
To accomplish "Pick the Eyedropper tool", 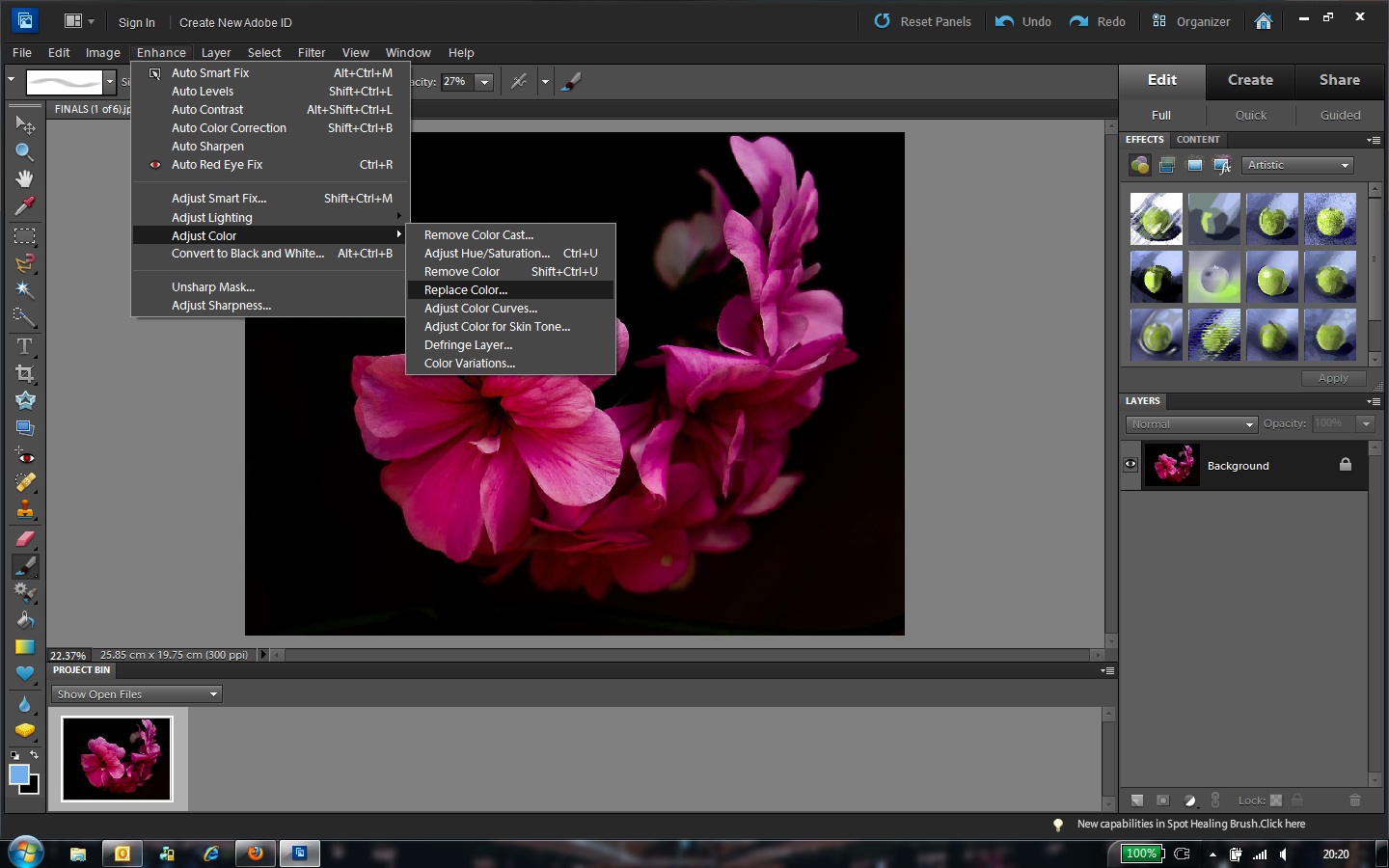I will pyautogui.click(x=24, y=206).
